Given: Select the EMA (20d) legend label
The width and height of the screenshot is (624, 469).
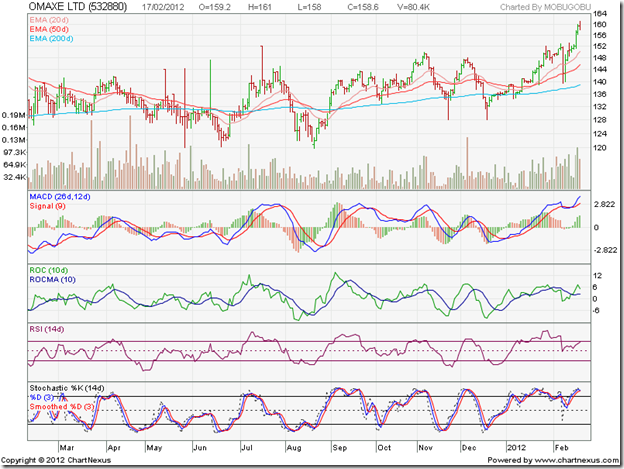Looking at the screenshot, I should tap(49, 20).
